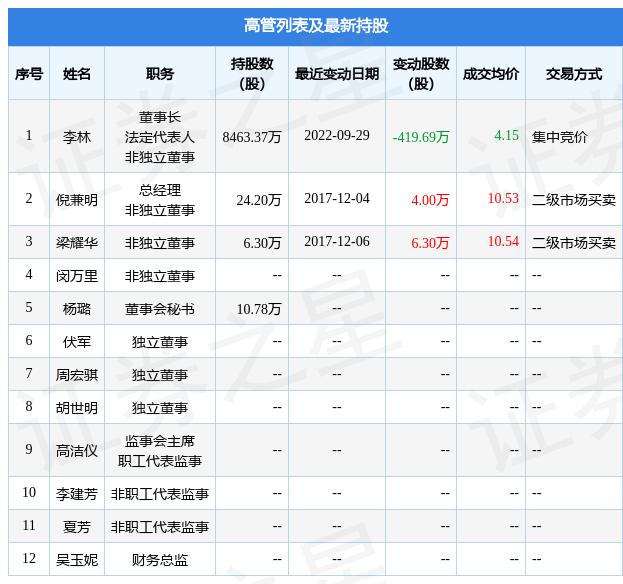Click the holding value 8463.37万
This screenshot has width=623, height=584.
point(252,137)
